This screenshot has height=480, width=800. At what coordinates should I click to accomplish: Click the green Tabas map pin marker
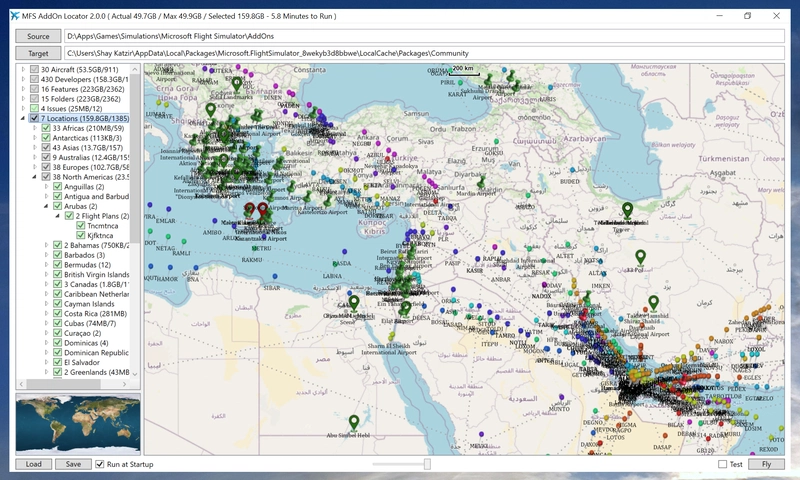click(x=627, y=209)
